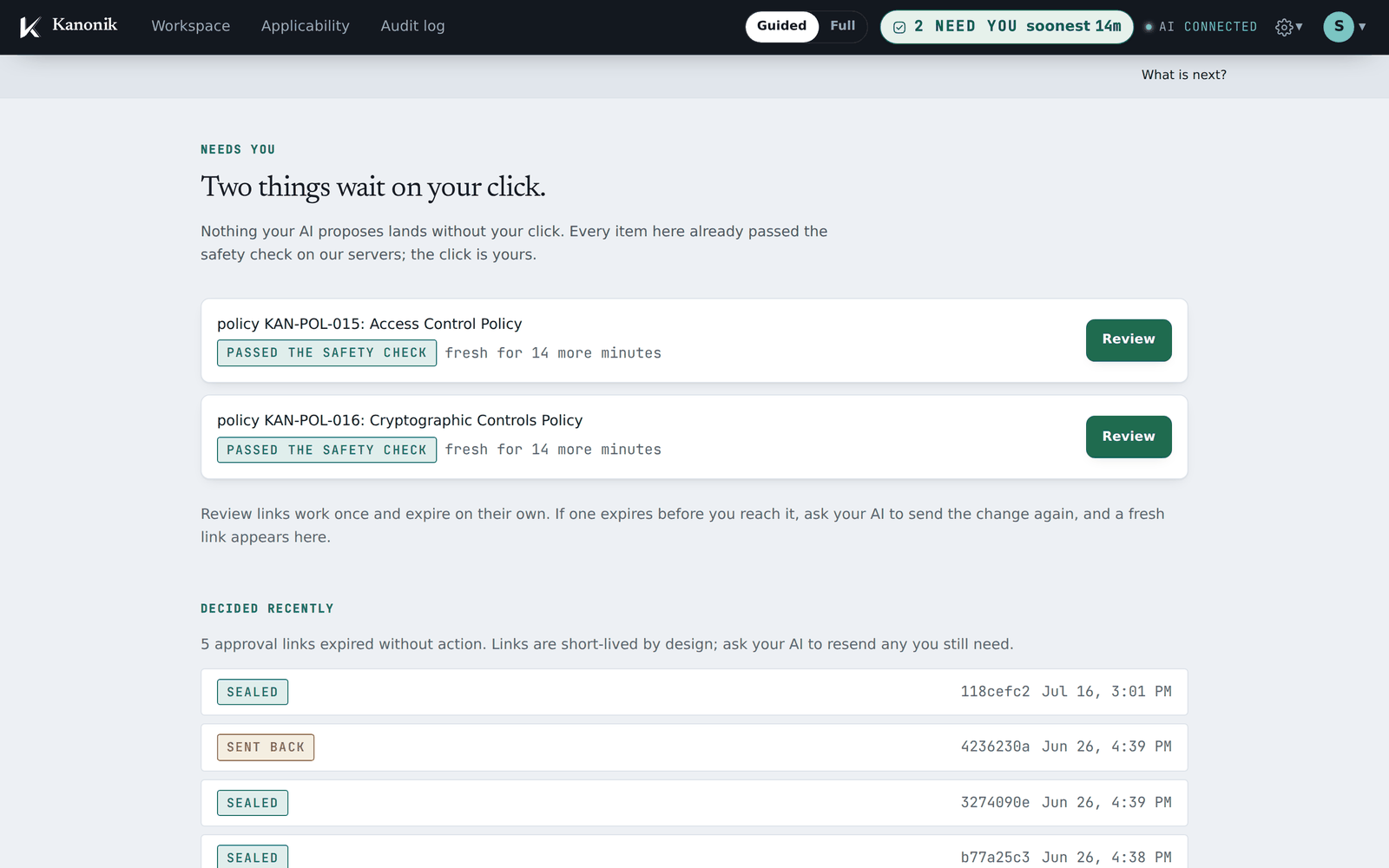Image resolution: width=1389 pixels, height=868 pixels.
Task: Click Passed the Safety Check badge on KAN-POL-016
Action: [326, 450]
